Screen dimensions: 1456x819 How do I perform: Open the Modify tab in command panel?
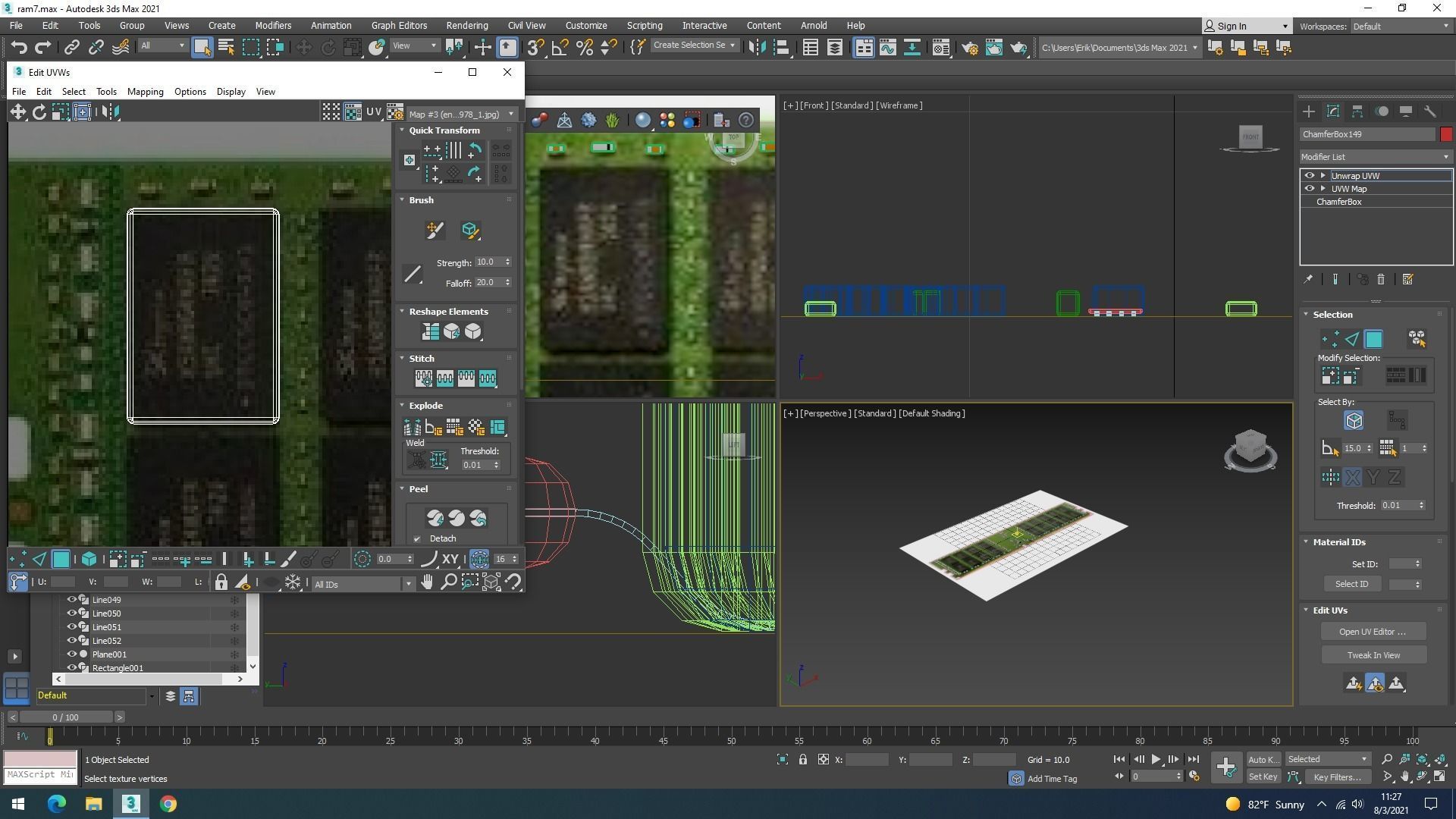click(x=1333, y=111)
